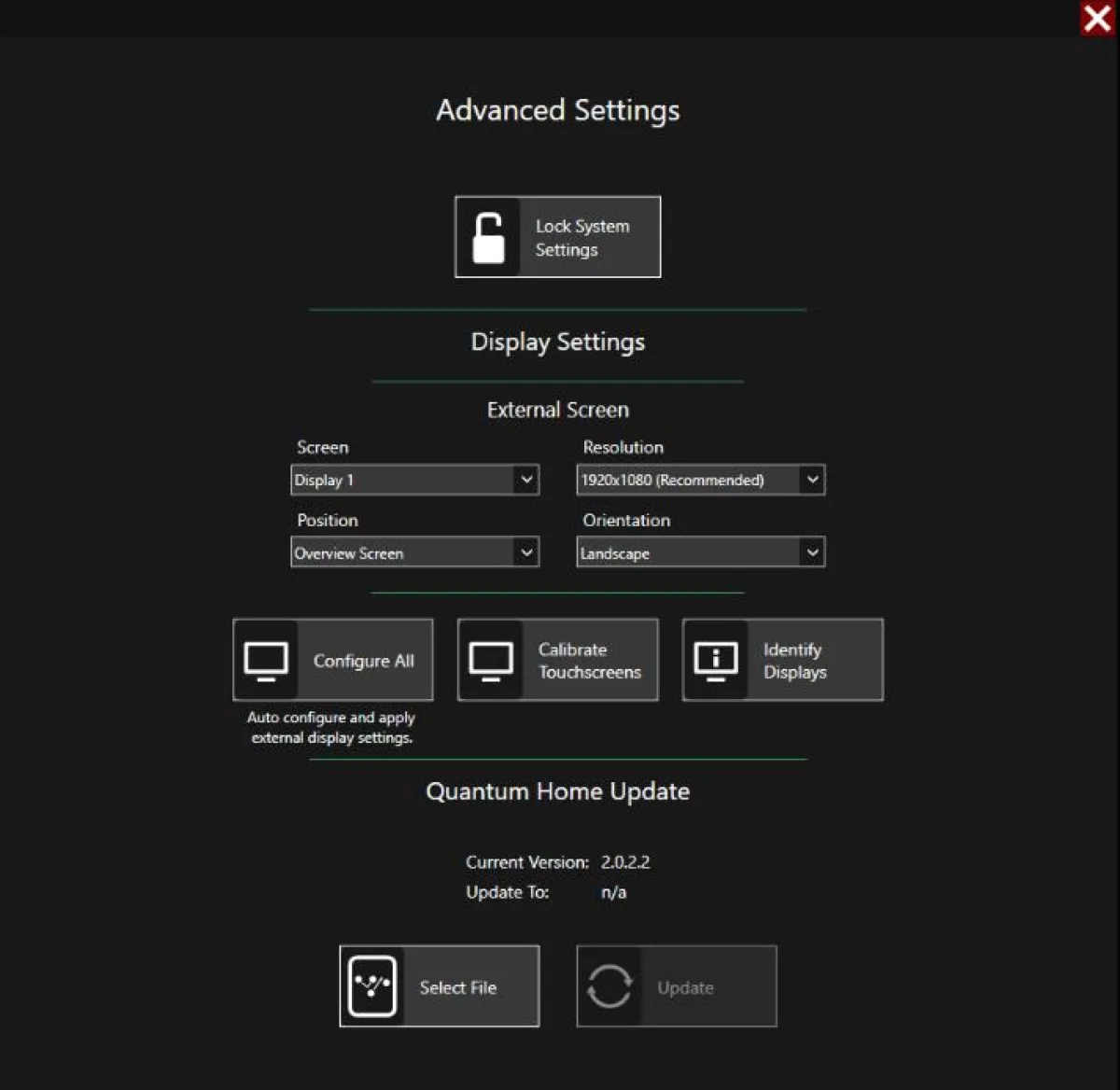The width and height of the screenshot is (1120, 1090).
Task: Click the Advanced Settings title
Action: click(558, 111)
